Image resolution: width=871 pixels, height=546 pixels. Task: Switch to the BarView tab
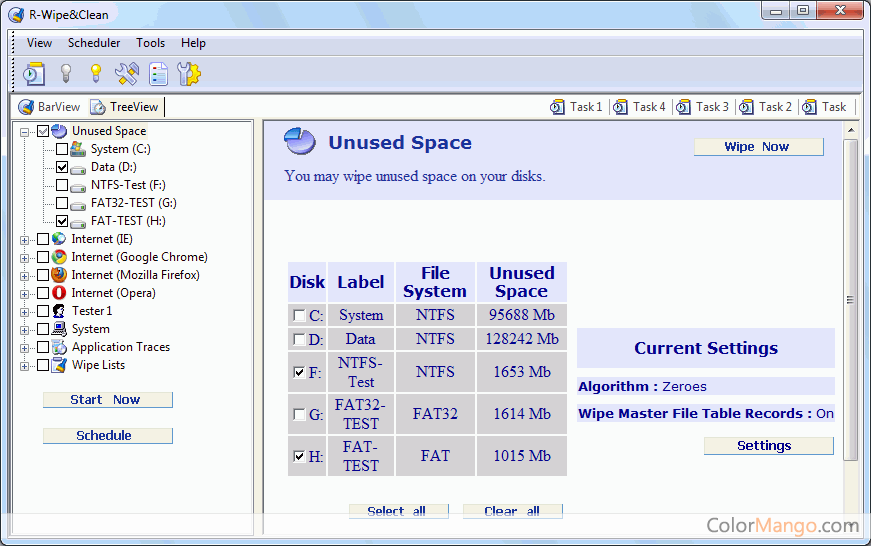pyautogui.click(x=49, y=107)
